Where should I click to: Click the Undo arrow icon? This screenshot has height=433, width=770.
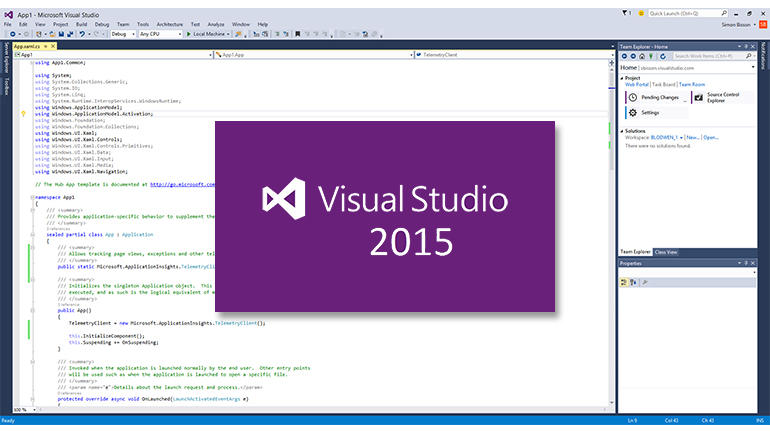(x=82, y=34)
